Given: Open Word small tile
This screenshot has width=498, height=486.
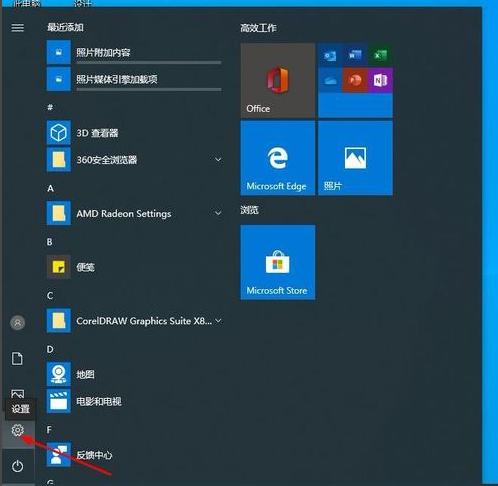Looking at the screenshot, I should point(355,55).
